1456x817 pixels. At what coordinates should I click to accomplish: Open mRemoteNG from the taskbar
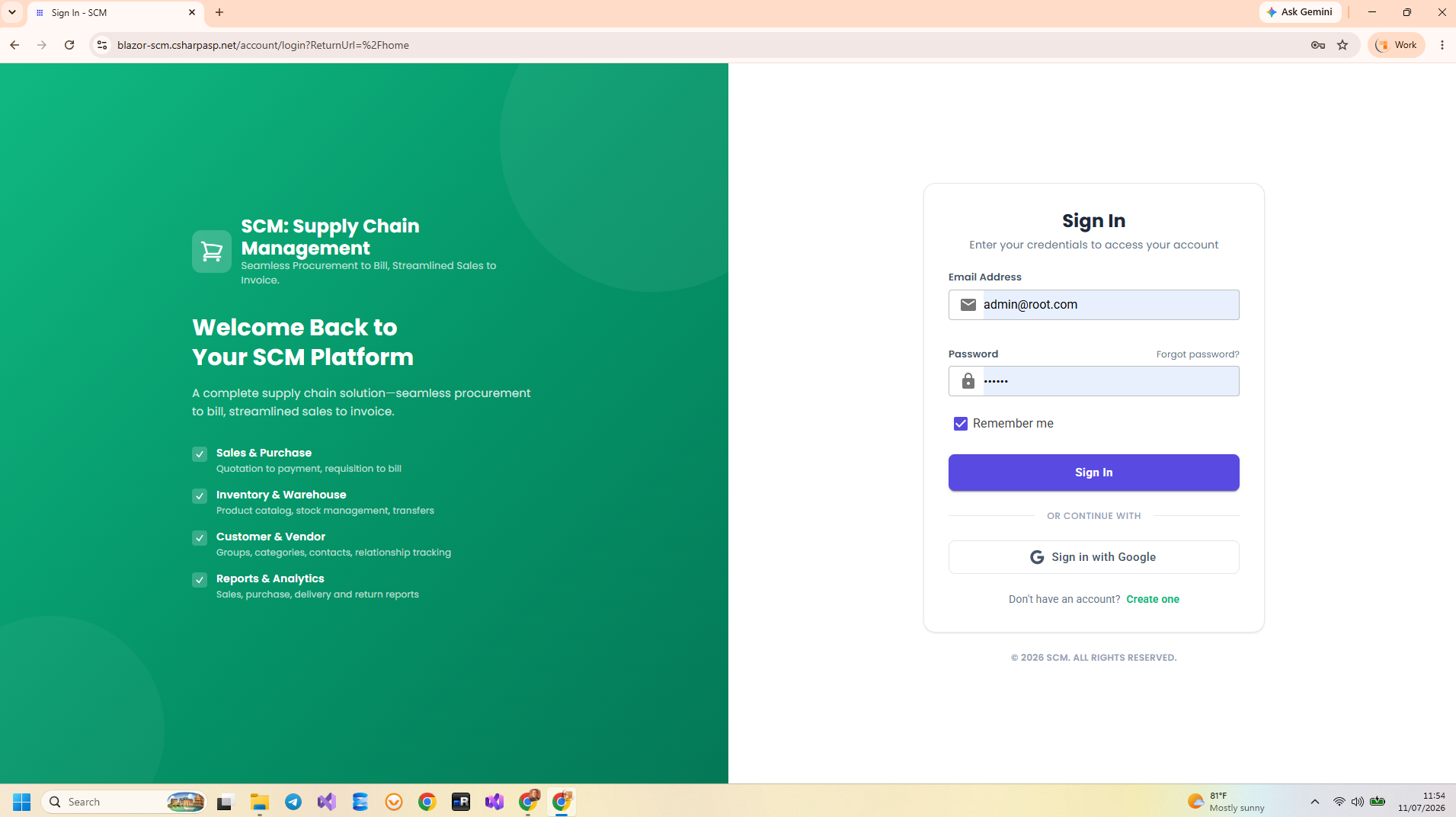(461, 802)
